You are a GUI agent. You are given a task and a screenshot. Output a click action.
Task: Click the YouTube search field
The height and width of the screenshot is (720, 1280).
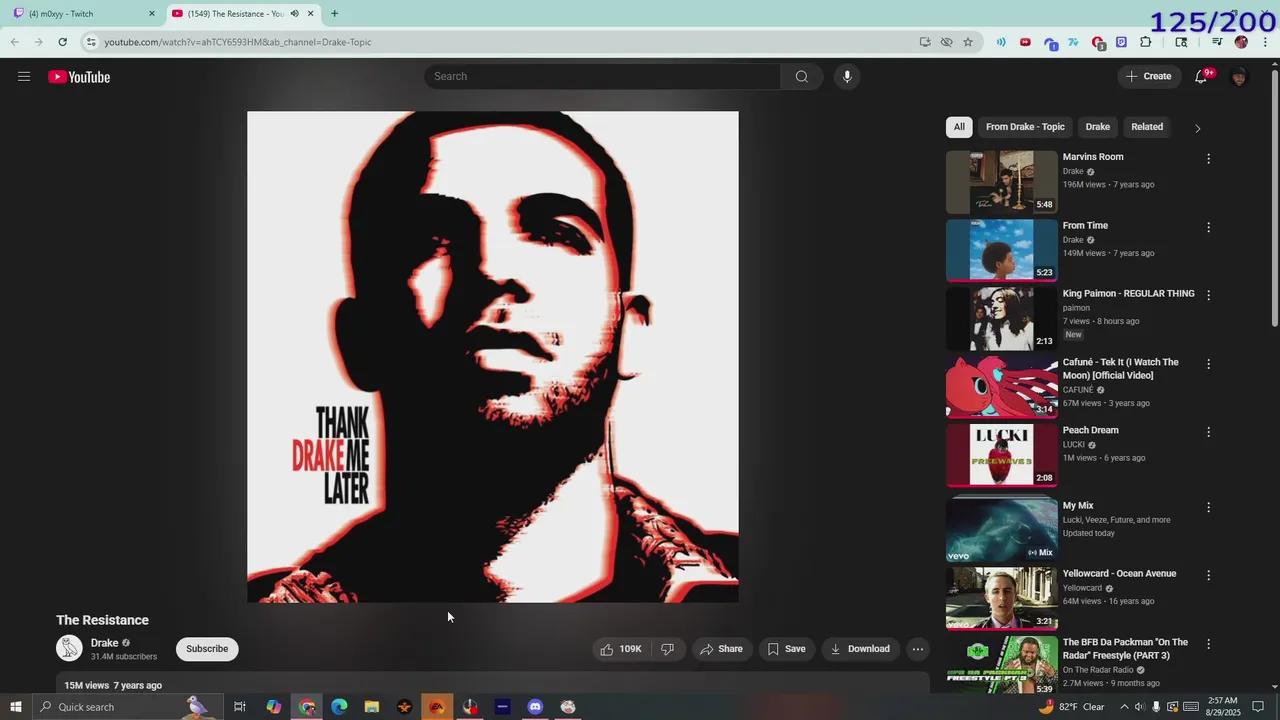pos(602,77)
